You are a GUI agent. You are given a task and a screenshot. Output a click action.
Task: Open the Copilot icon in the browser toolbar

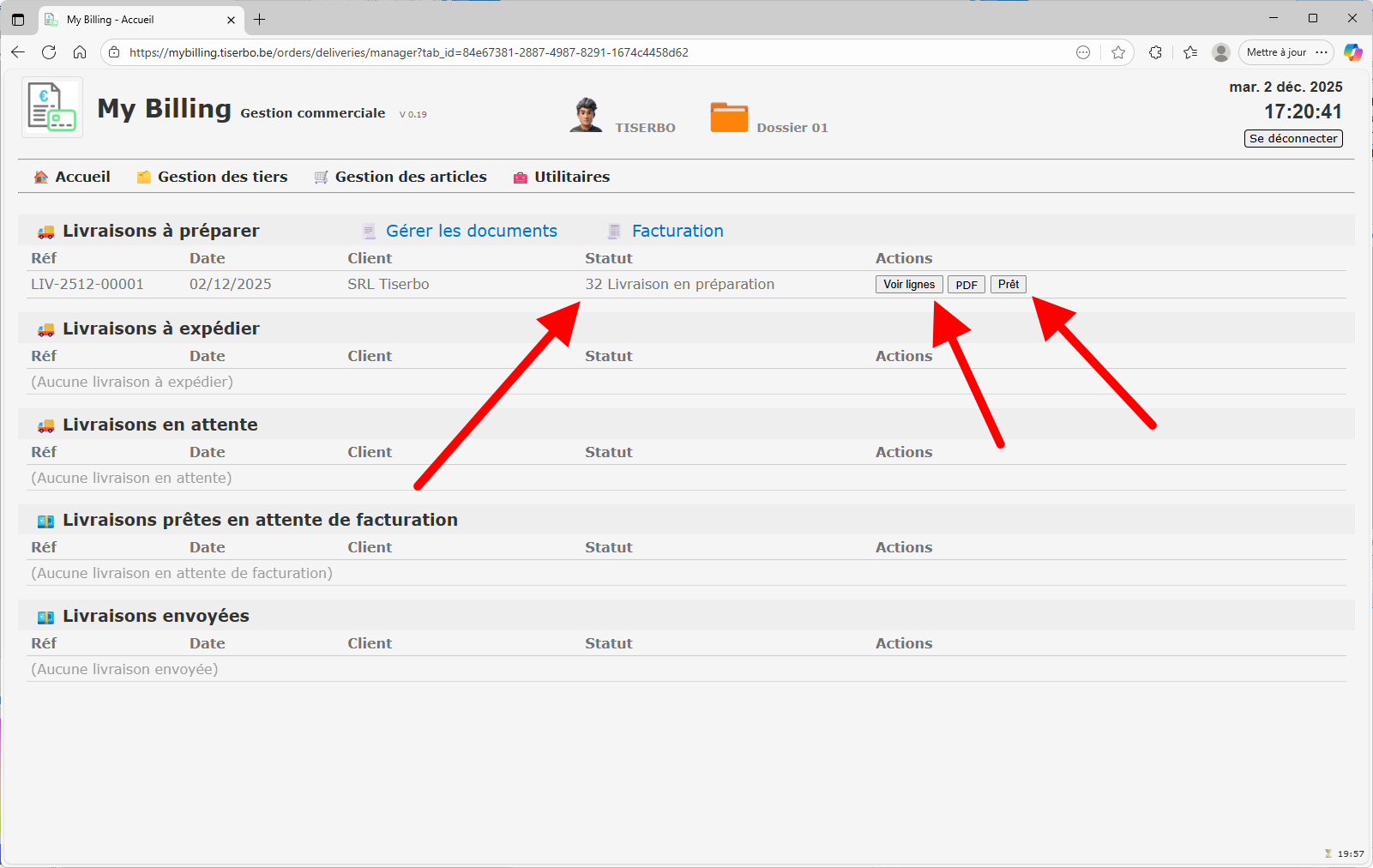click(1353, 52)
